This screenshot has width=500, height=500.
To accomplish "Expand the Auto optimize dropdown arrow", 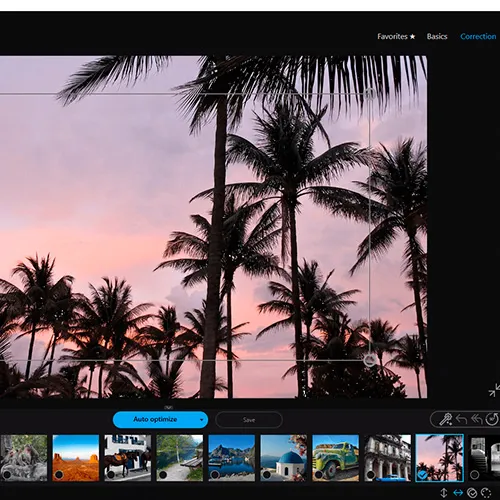I will click(x=202, y=420).
